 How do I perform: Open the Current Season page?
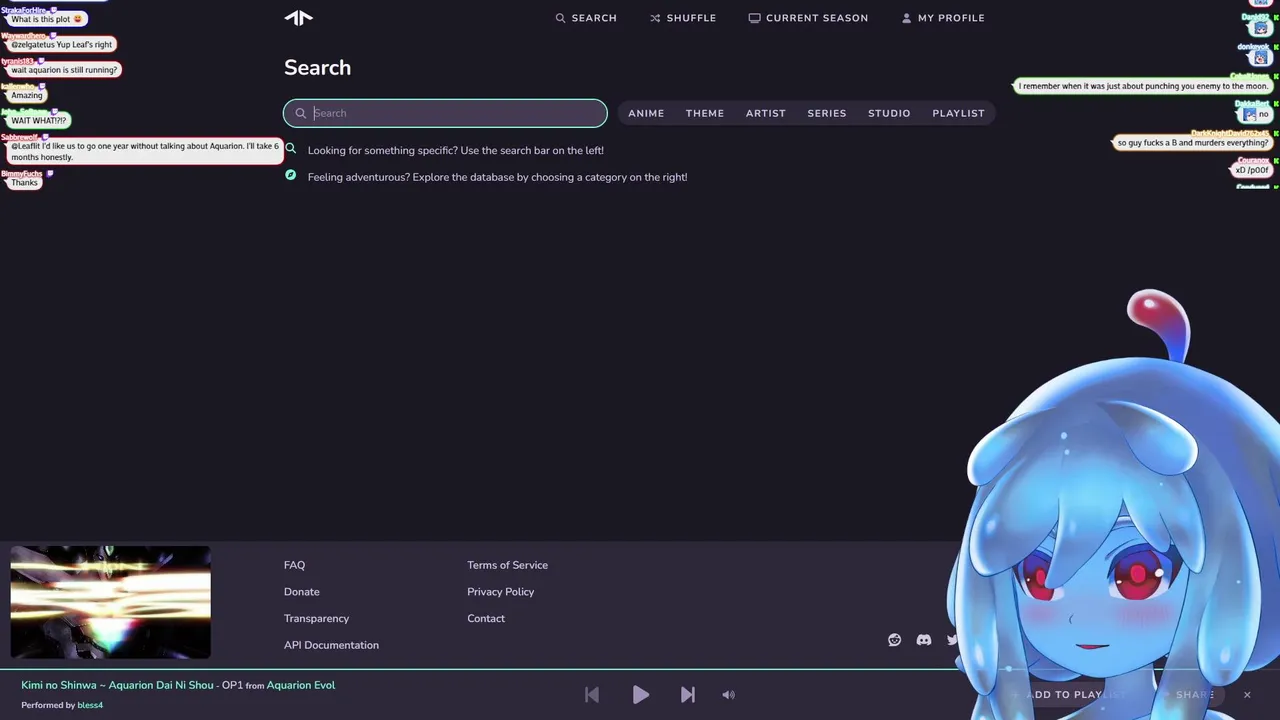808,18
